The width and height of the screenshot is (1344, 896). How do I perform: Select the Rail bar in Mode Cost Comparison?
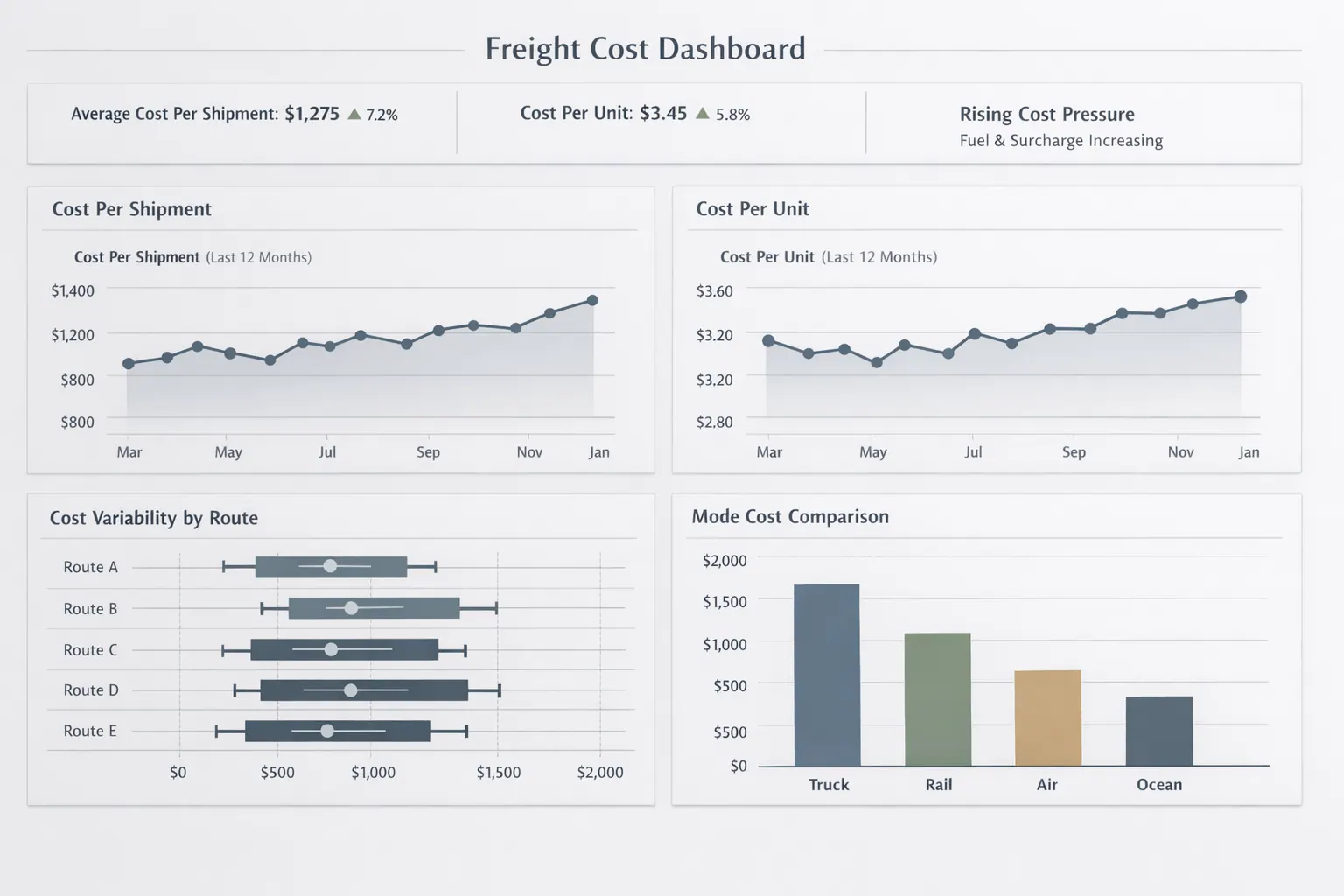click(x=937, y=700)
